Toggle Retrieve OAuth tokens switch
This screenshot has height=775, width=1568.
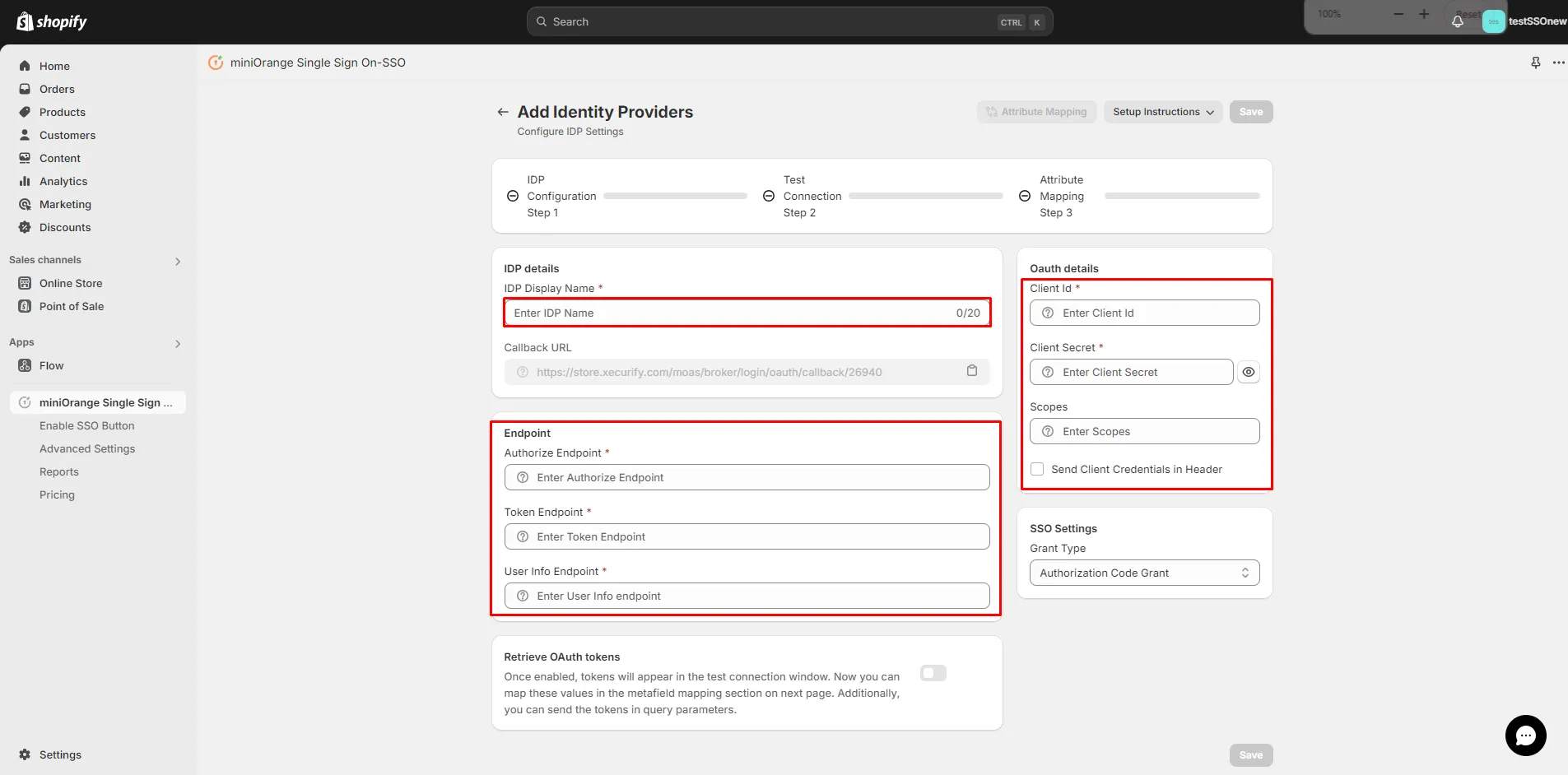[x=933, y=673]
